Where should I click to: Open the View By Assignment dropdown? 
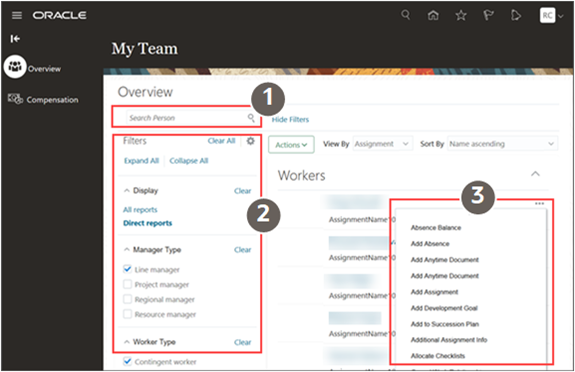coord(382,144)
